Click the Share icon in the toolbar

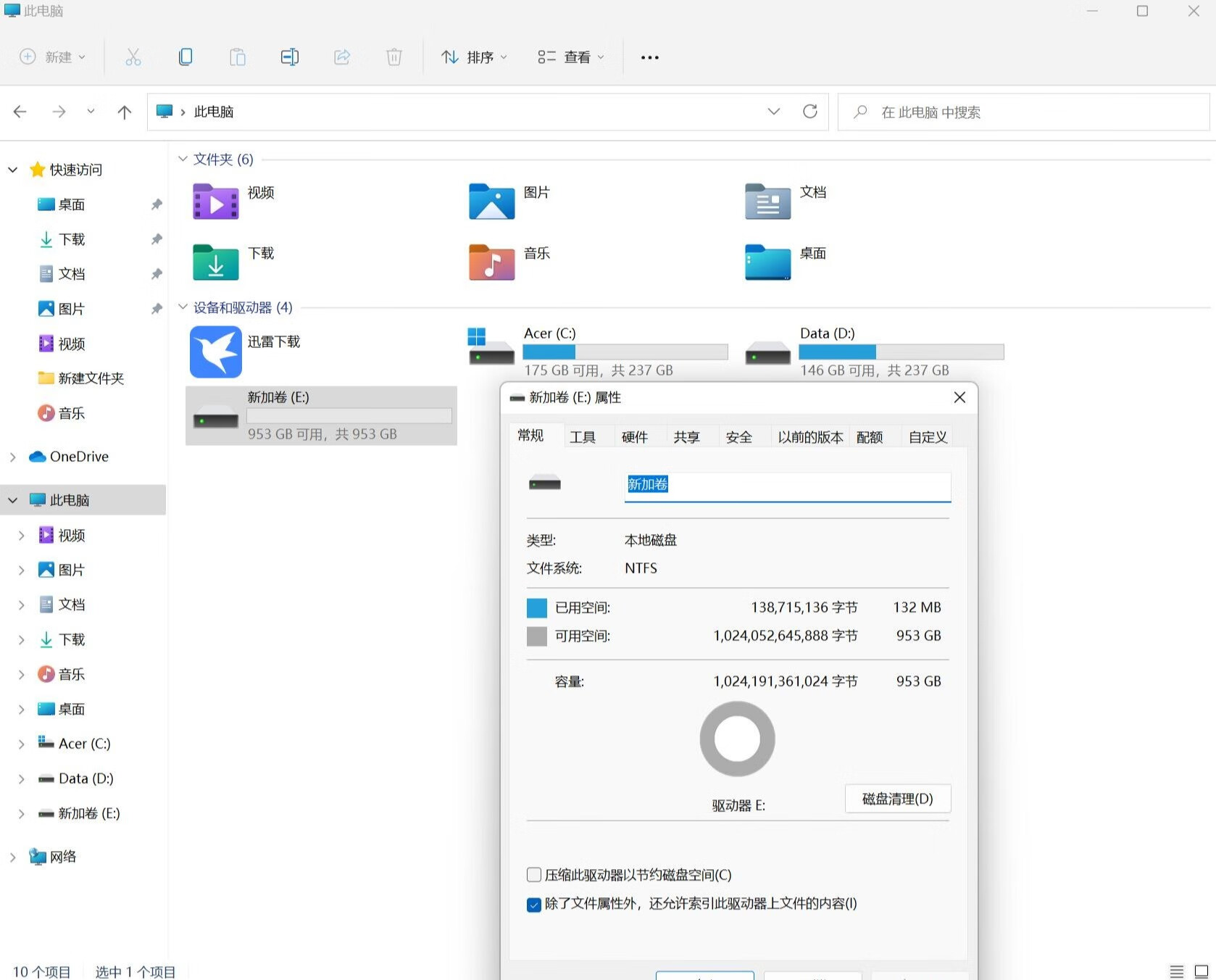[x=342, y=57]
